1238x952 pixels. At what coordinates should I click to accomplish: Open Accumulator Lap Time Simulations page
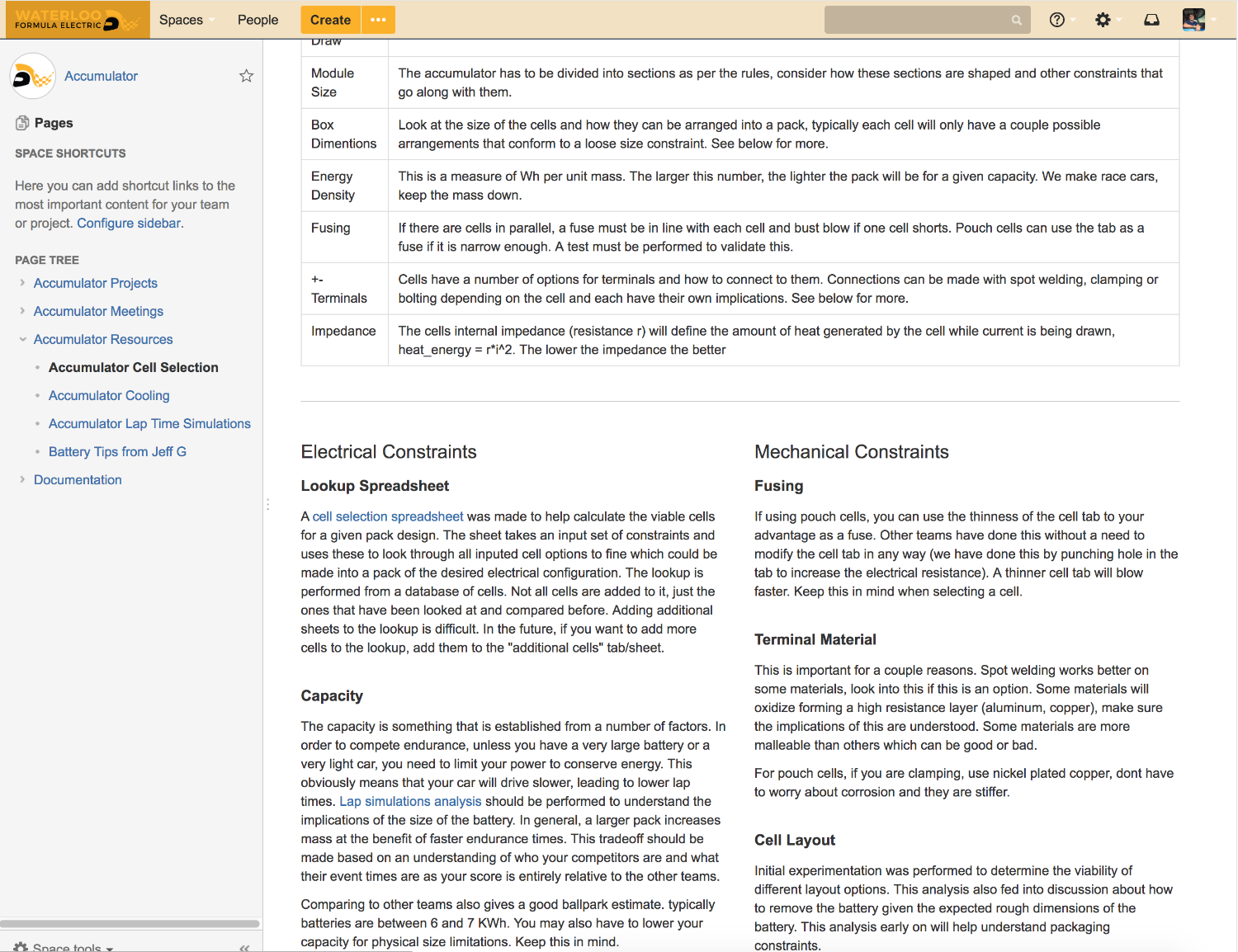(149, 423)
